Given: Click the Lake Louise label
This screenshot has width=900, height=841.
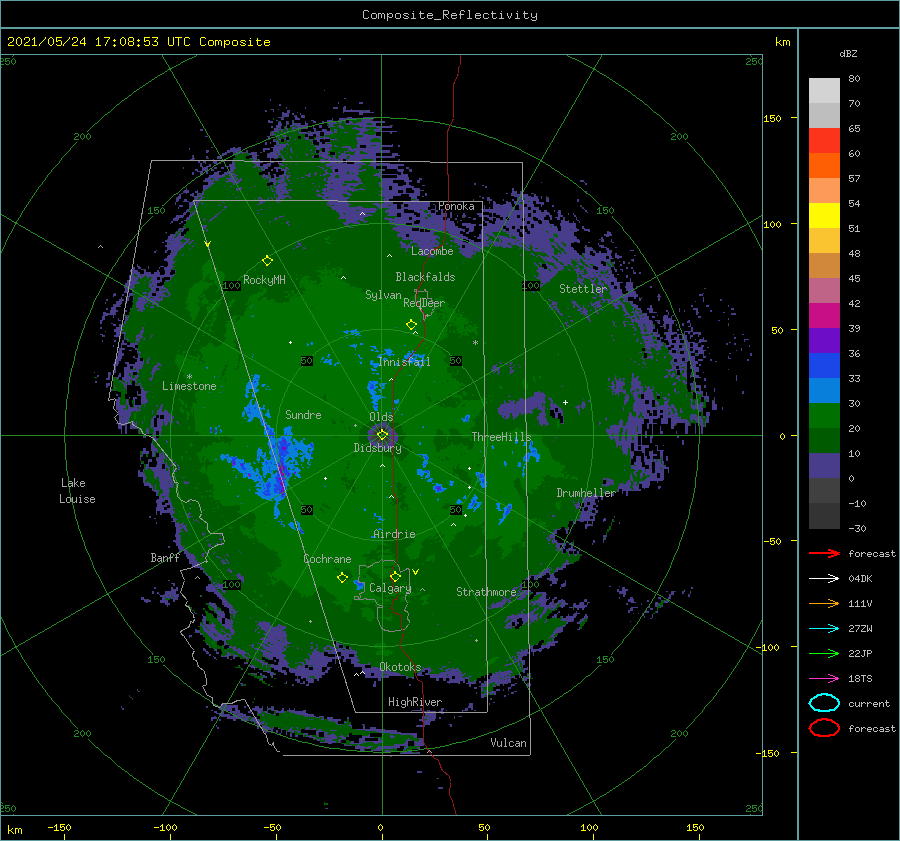Looking at the screenshot, I should point(77,491).
